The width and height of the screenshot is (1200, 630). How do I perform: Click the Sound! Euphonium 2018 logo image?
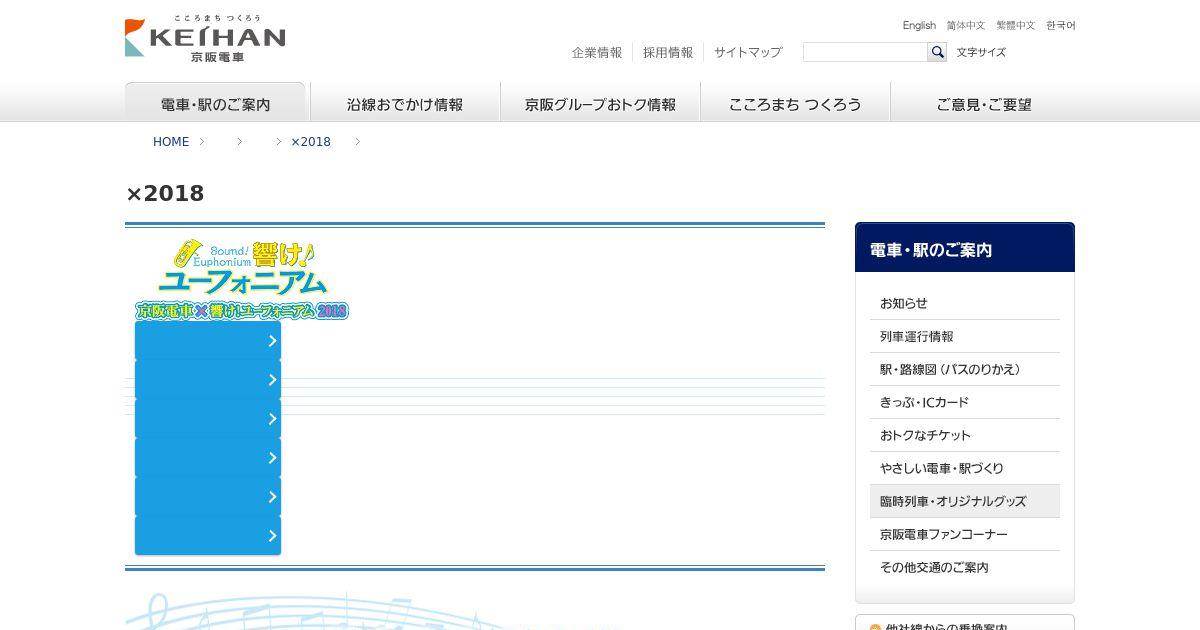point(242,279)
